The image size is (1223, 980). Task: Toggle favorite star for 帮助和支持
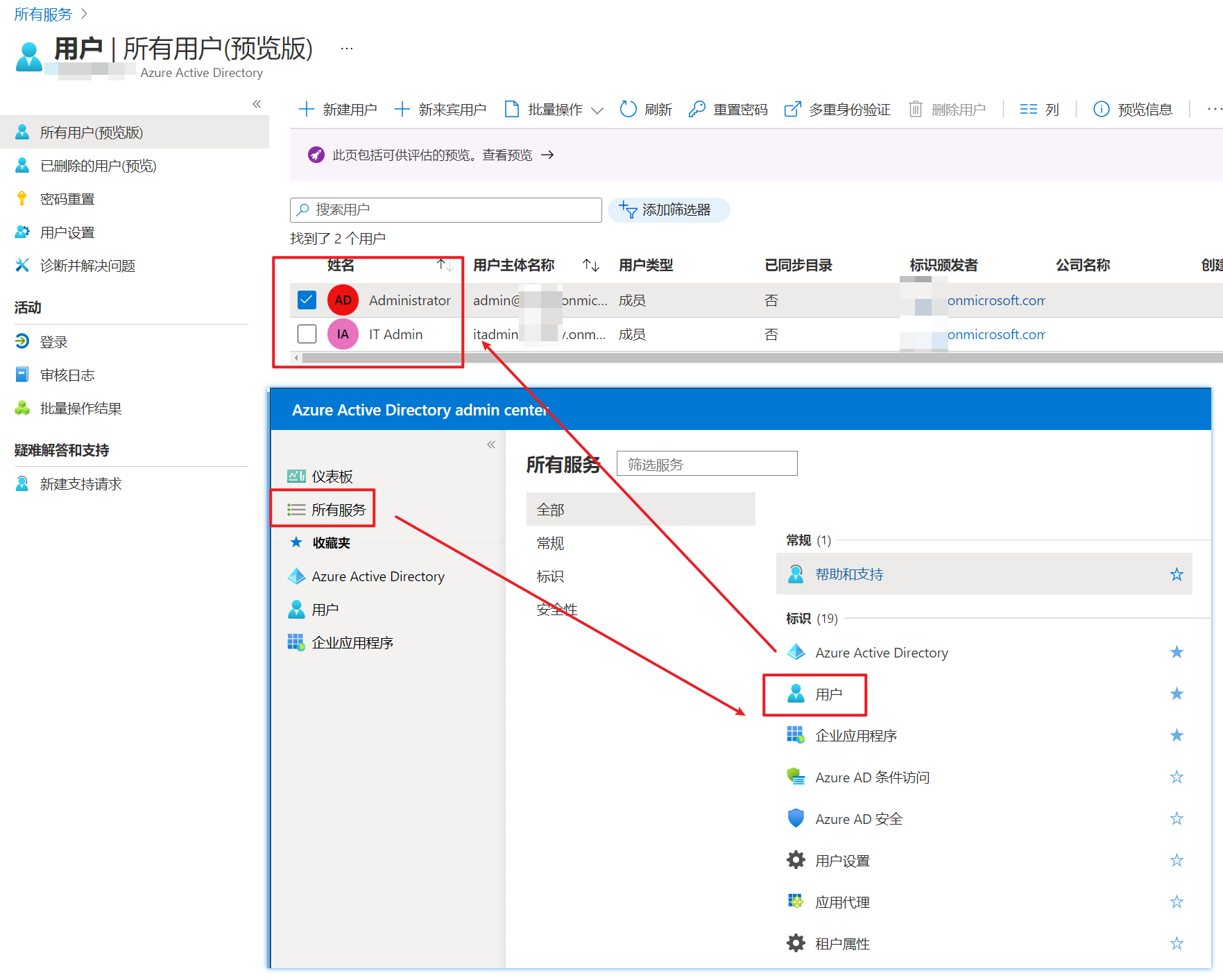pos(1177,575)
